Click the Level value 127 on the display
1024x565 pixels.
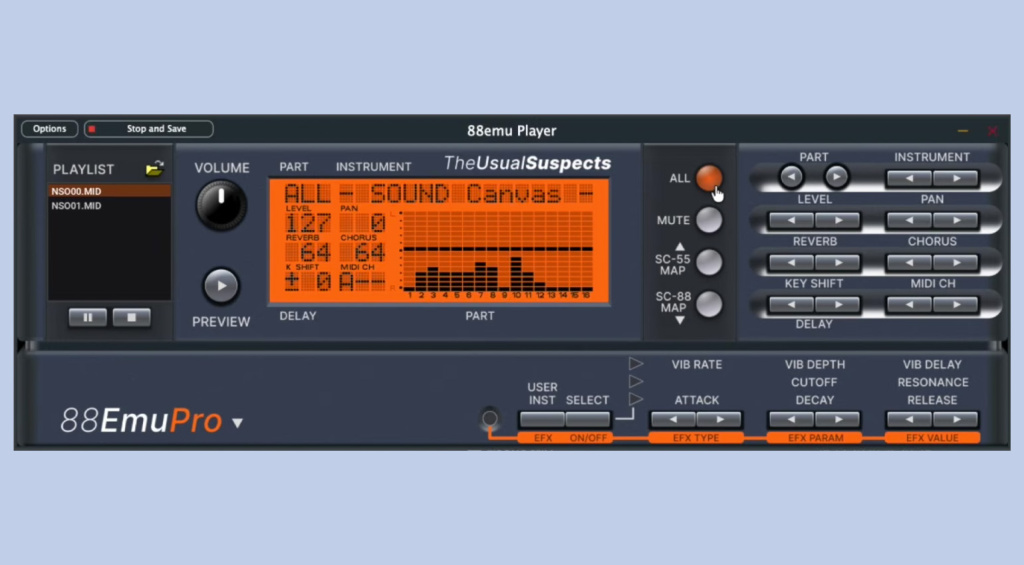point(308,223)
